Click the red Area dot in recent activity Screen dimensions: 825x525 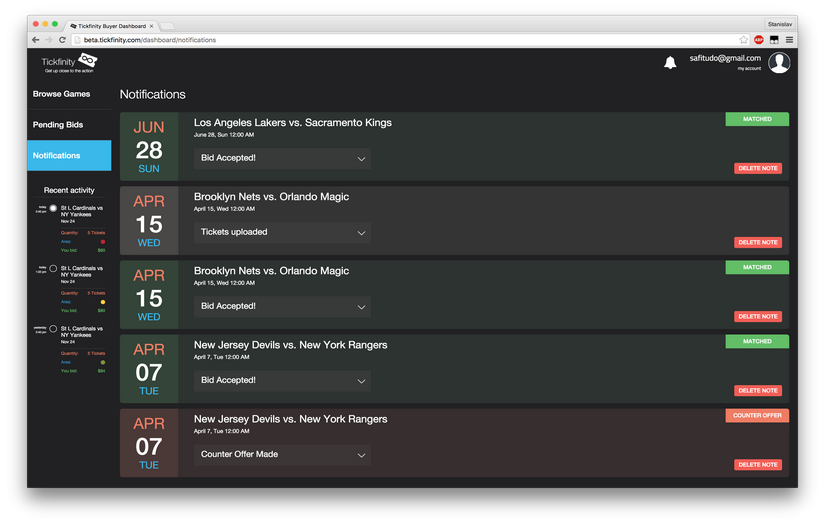coord(103,241)
